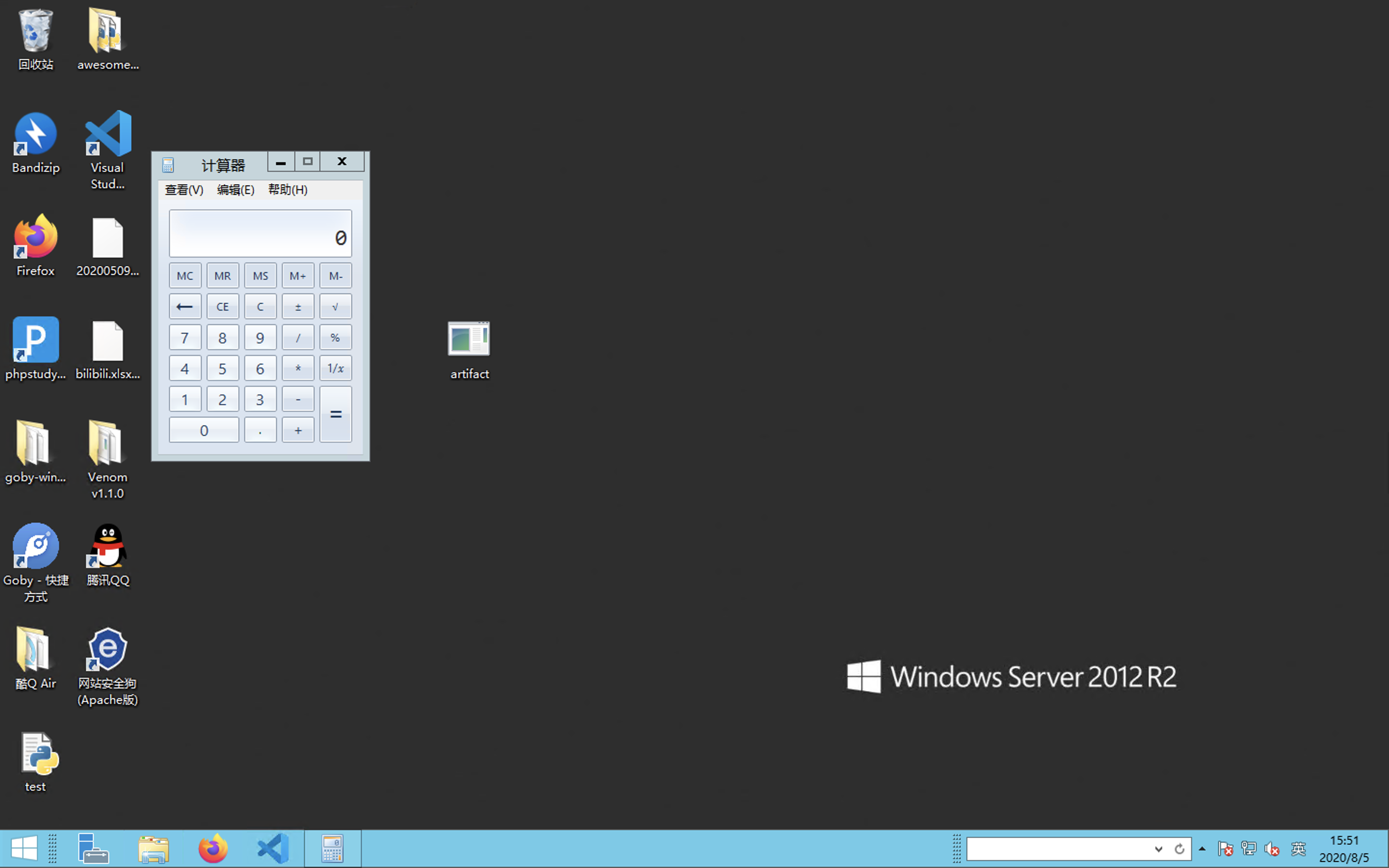Open the calculator's Edit menu (编辑)
This screenshot has width=1389, height=868.
click(235, 190)
